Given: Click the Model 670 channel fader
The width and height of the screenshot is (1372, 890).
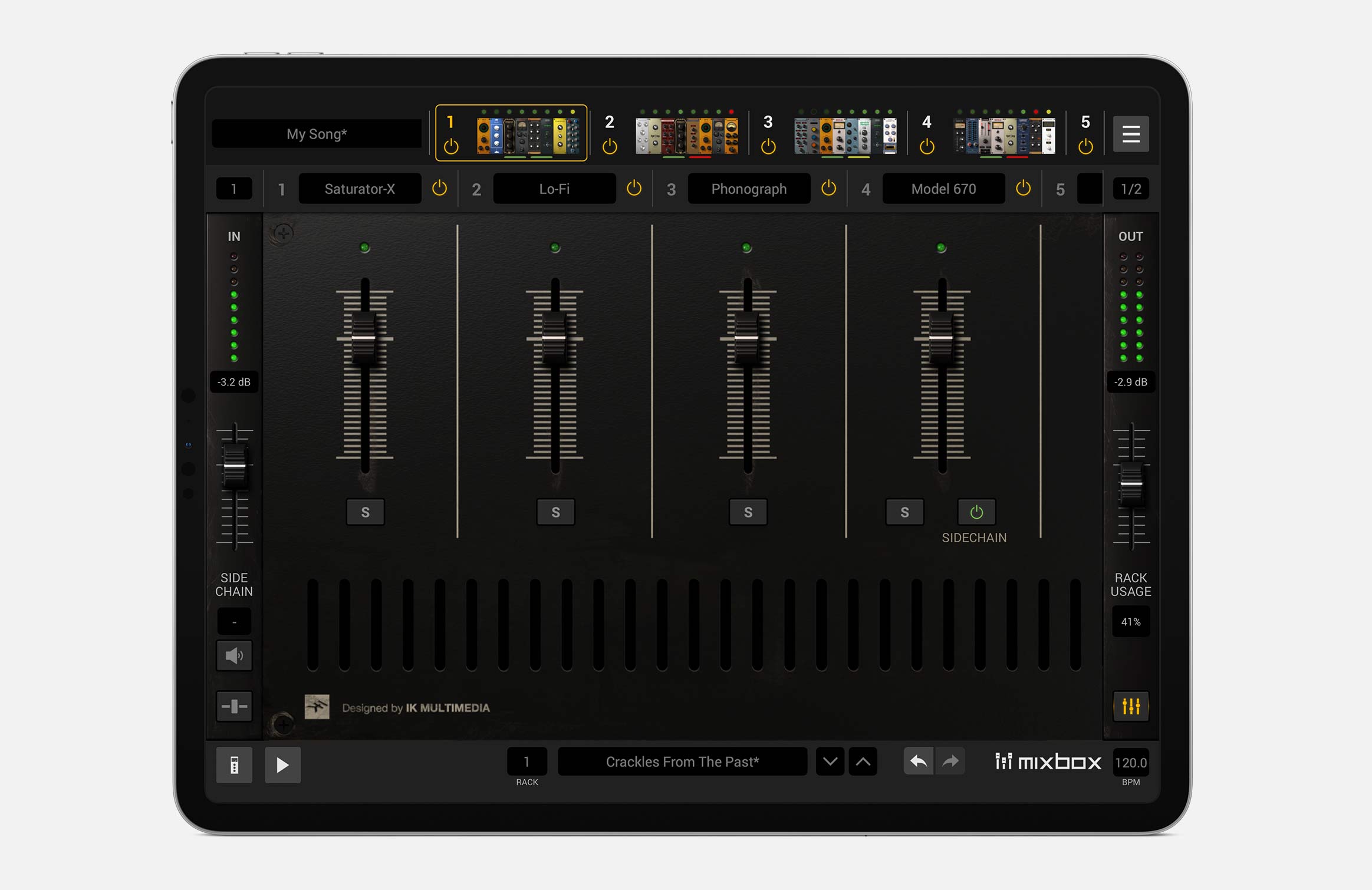Looking at the screenshot, I should [942, 338].
